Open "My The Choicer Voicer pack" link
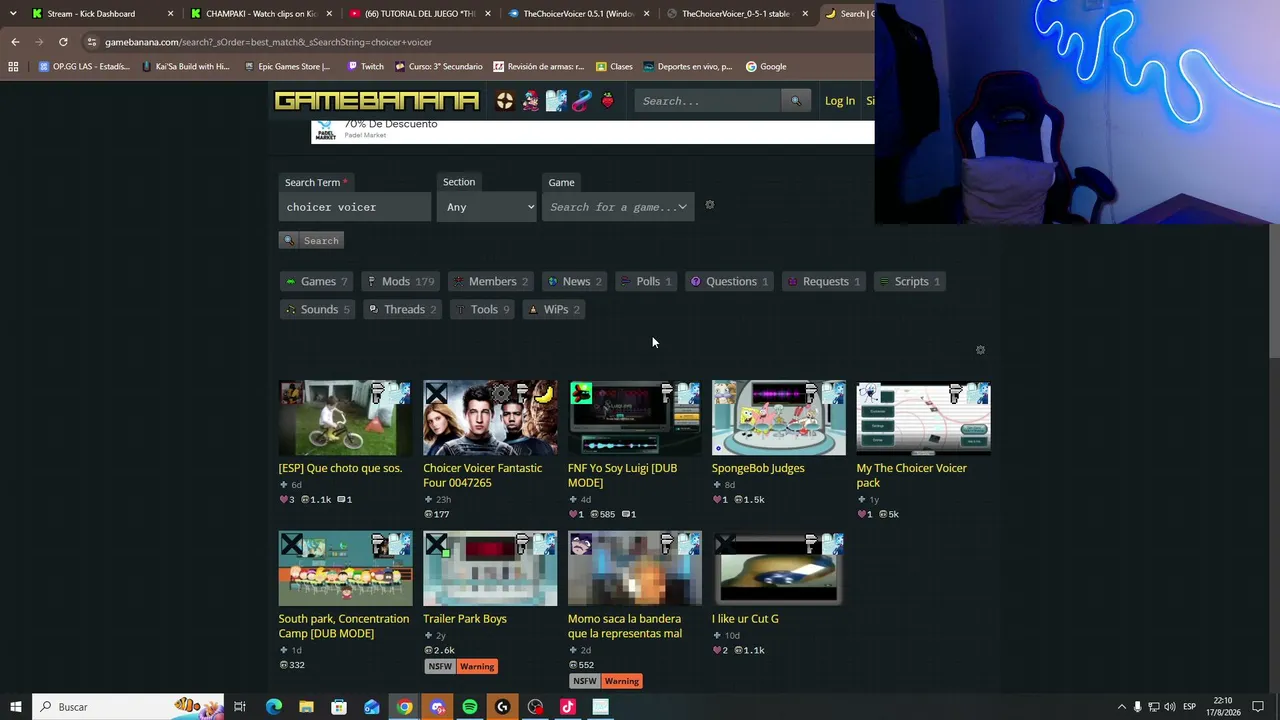Viewport: 1280px width, 720px height. pyautogui.click(x=911, y=476)
